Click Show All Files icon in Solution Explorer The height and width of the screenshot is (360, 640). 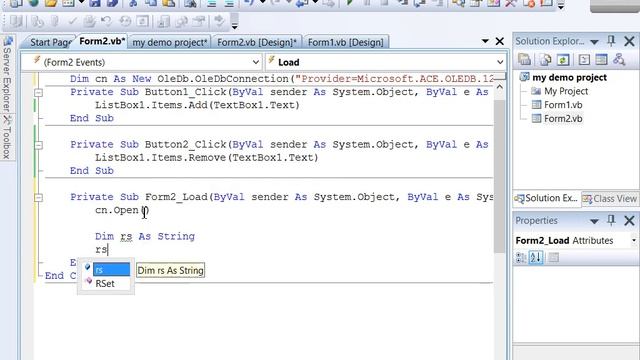click(x=545, y=60)
